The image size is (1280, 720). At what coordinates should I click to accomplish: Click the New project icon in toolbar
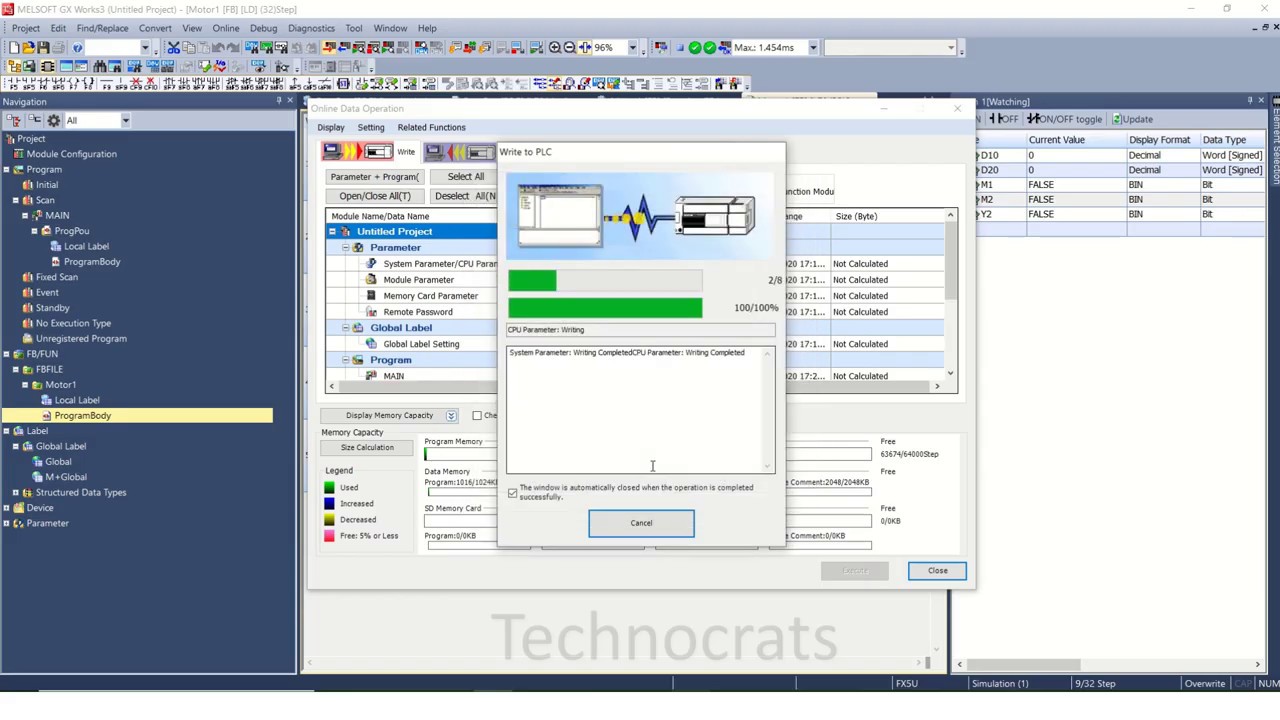pos(14,47)
